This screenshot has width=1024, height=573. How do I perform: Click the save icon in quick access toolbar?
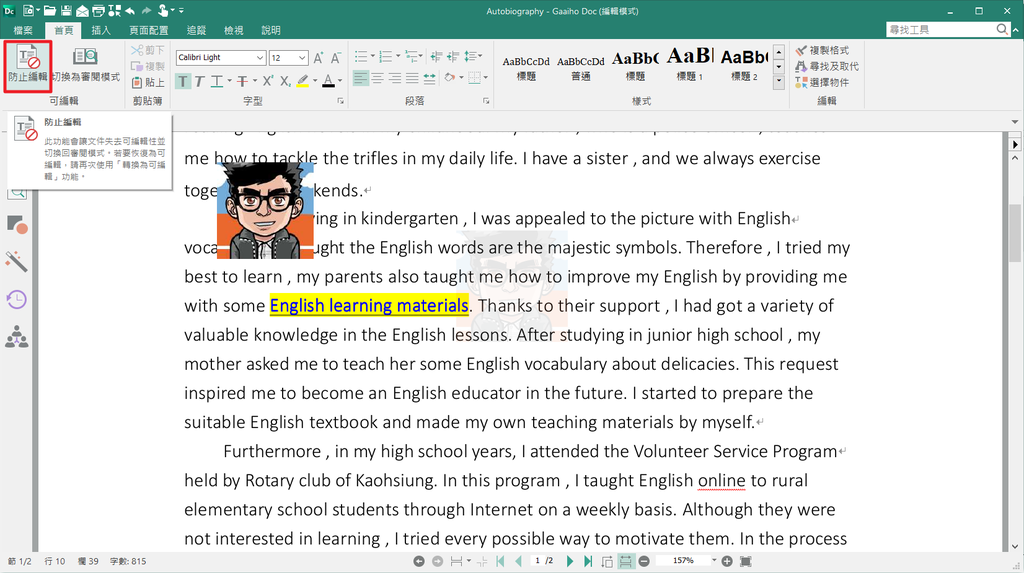pyautogui.click(x=65, y=11)
